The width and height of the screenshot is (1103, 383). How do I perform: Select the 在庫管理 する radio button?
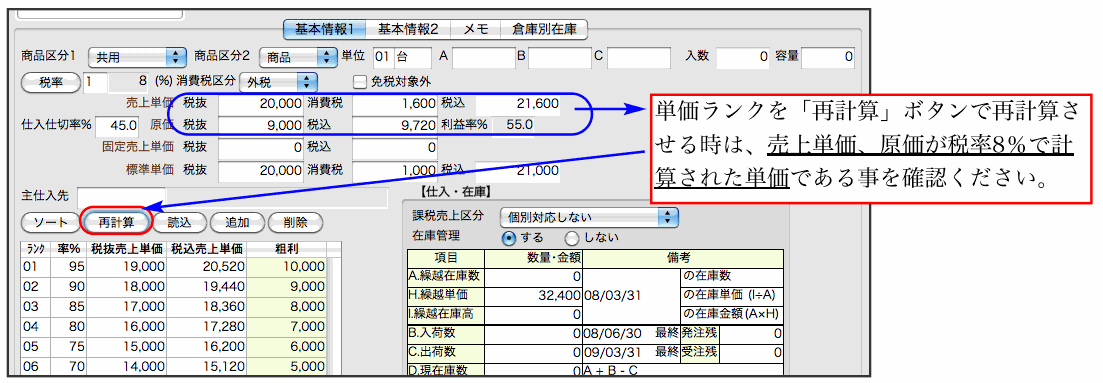point(508,237)
